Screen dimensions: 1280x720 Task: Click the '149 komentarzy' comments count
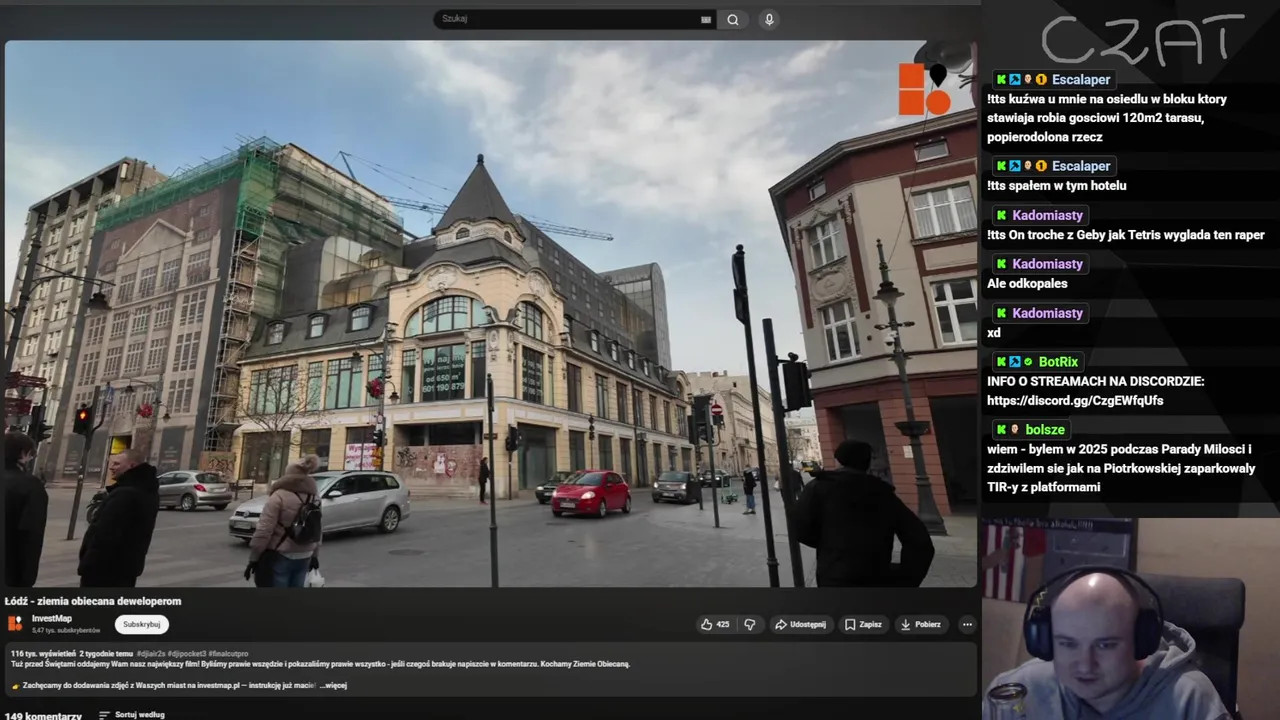tap(43, 716)
